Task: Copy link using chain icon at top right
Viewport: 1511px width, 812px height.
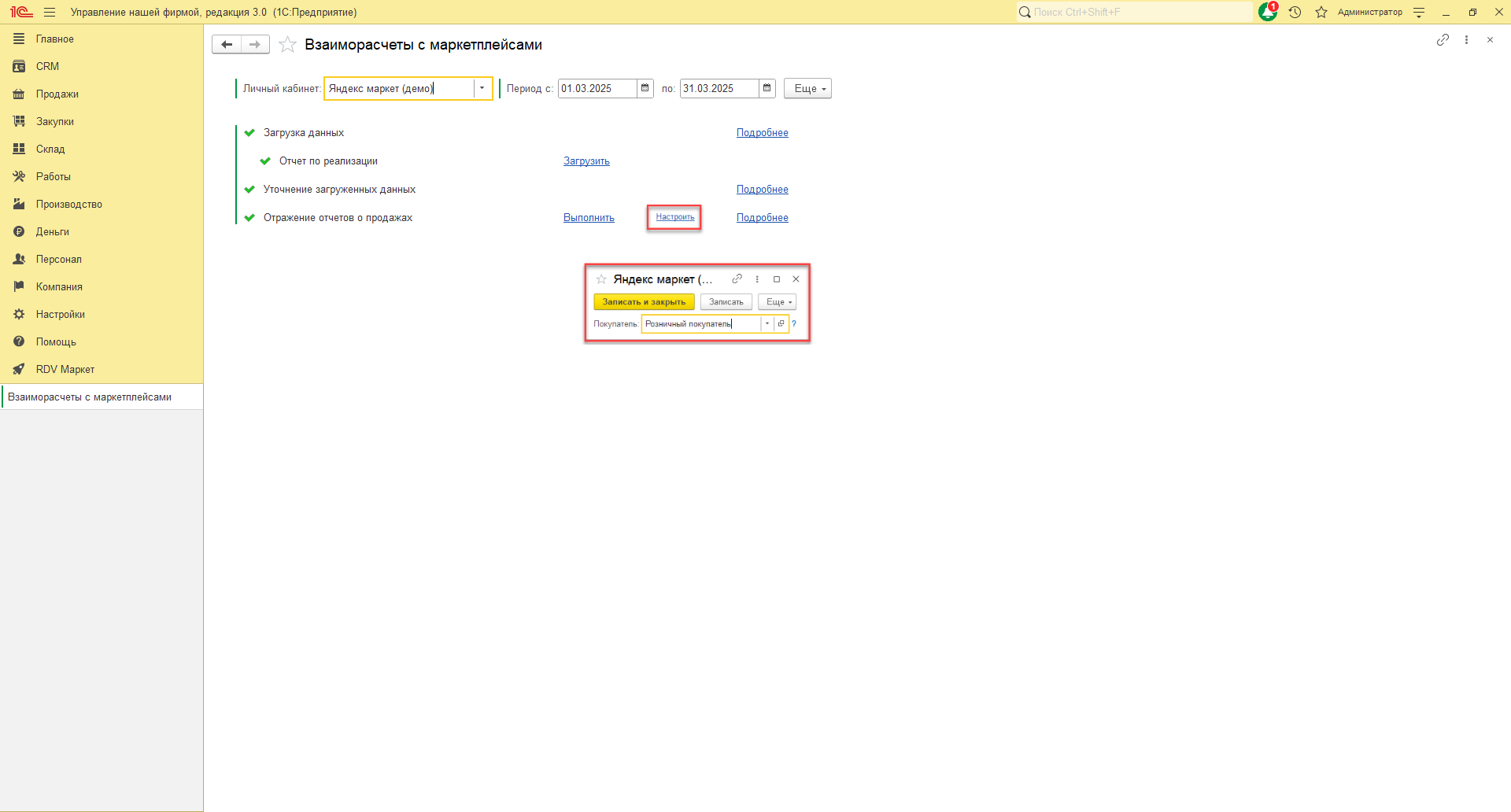Action: pos(1443,39)
